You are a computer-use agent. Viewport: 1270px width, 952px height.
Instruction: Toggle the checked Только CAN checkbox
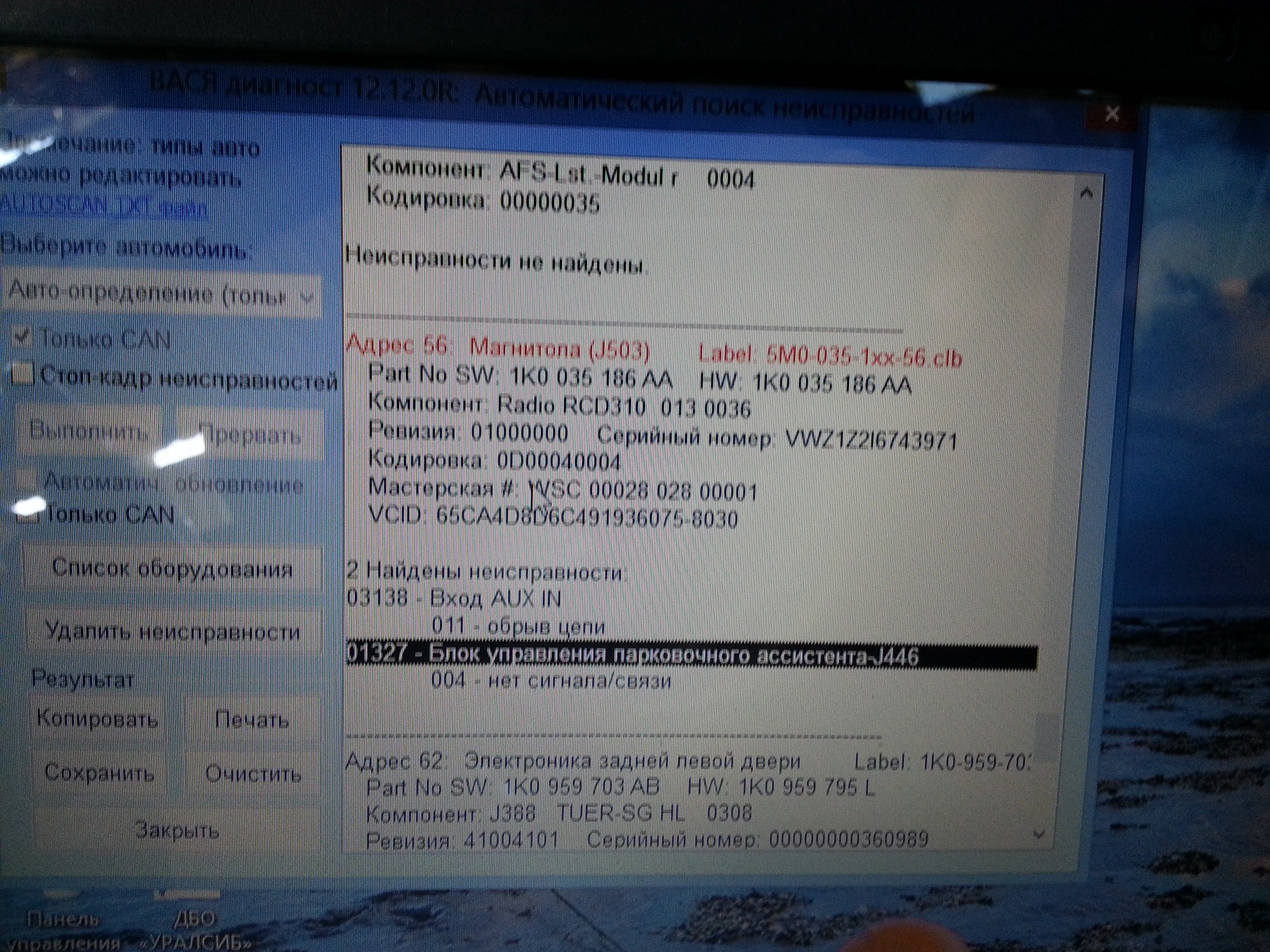pyautogui.click(x=22, y=337)
